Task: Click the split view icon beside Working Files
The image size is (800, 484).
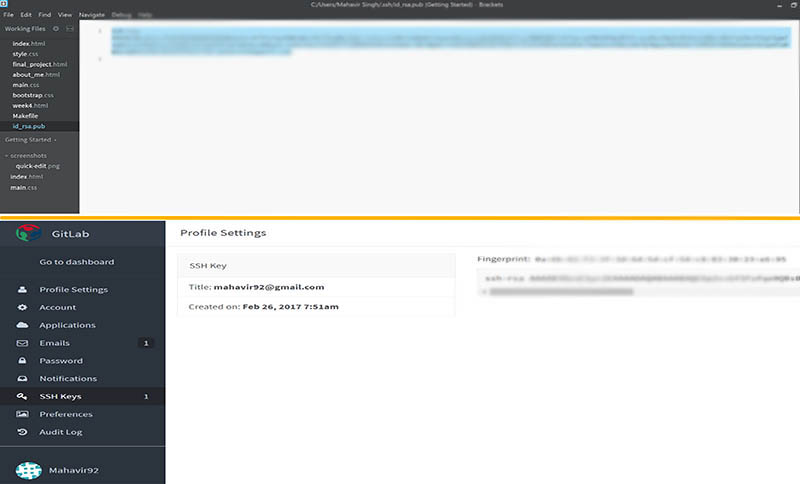Action: pyautogui.click(x=70, y=29)
